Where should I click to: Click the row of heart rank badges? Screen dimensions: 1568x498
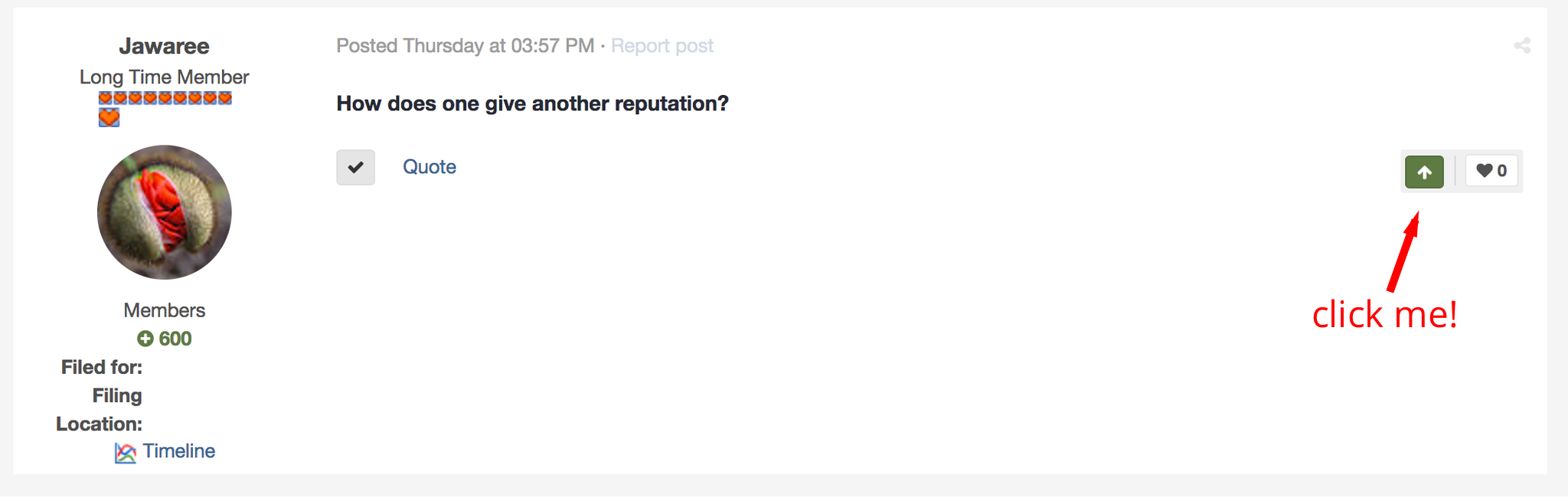click(x=165, y=98)
